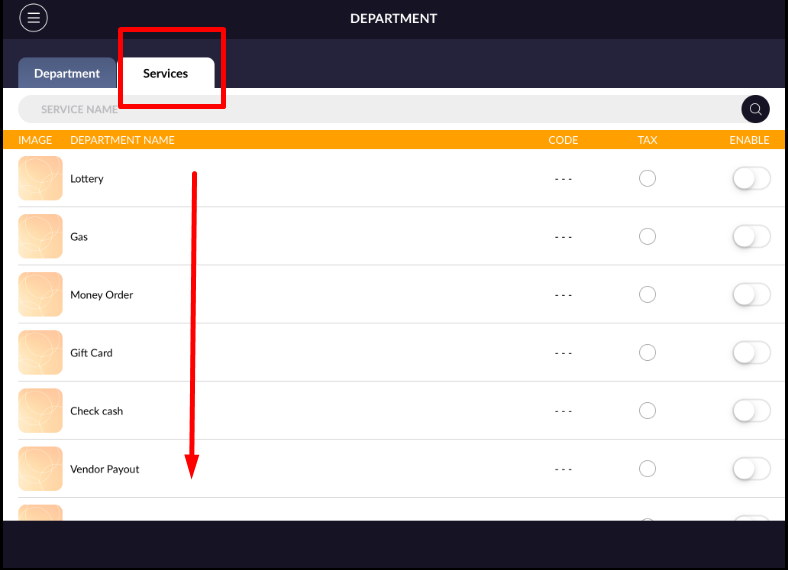
Task: Switch to the Department tab
Action: point(67,73)
